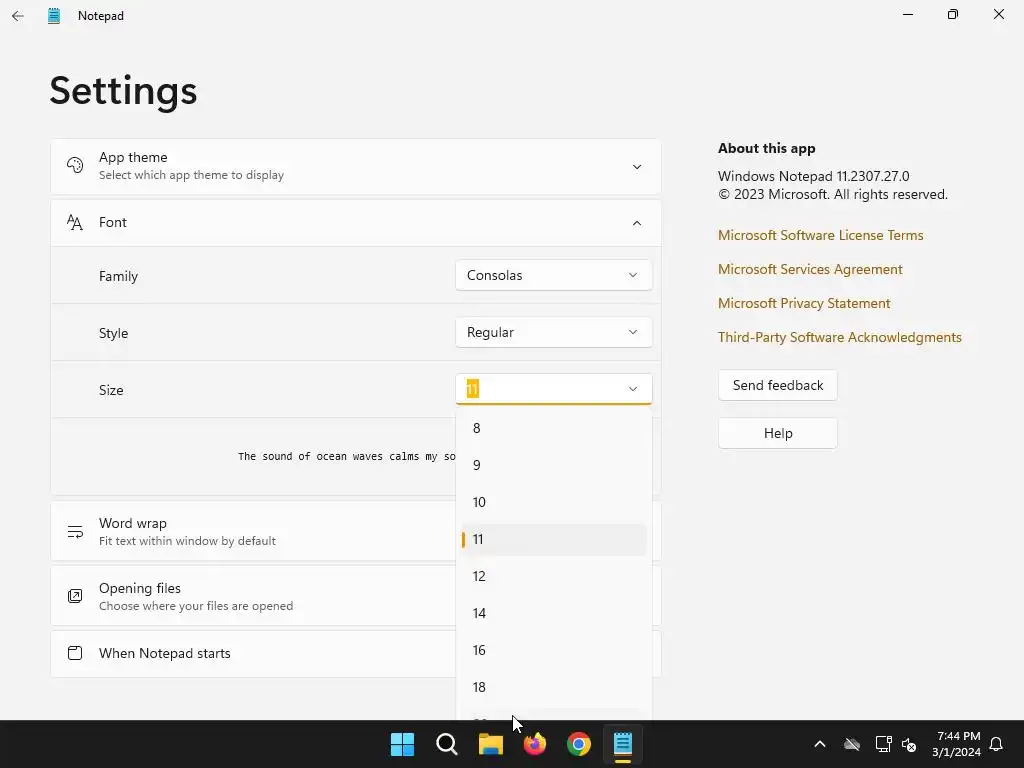
Task: Select font size 11 in the list
Action: pyautogui.click(x=554, y=539)
